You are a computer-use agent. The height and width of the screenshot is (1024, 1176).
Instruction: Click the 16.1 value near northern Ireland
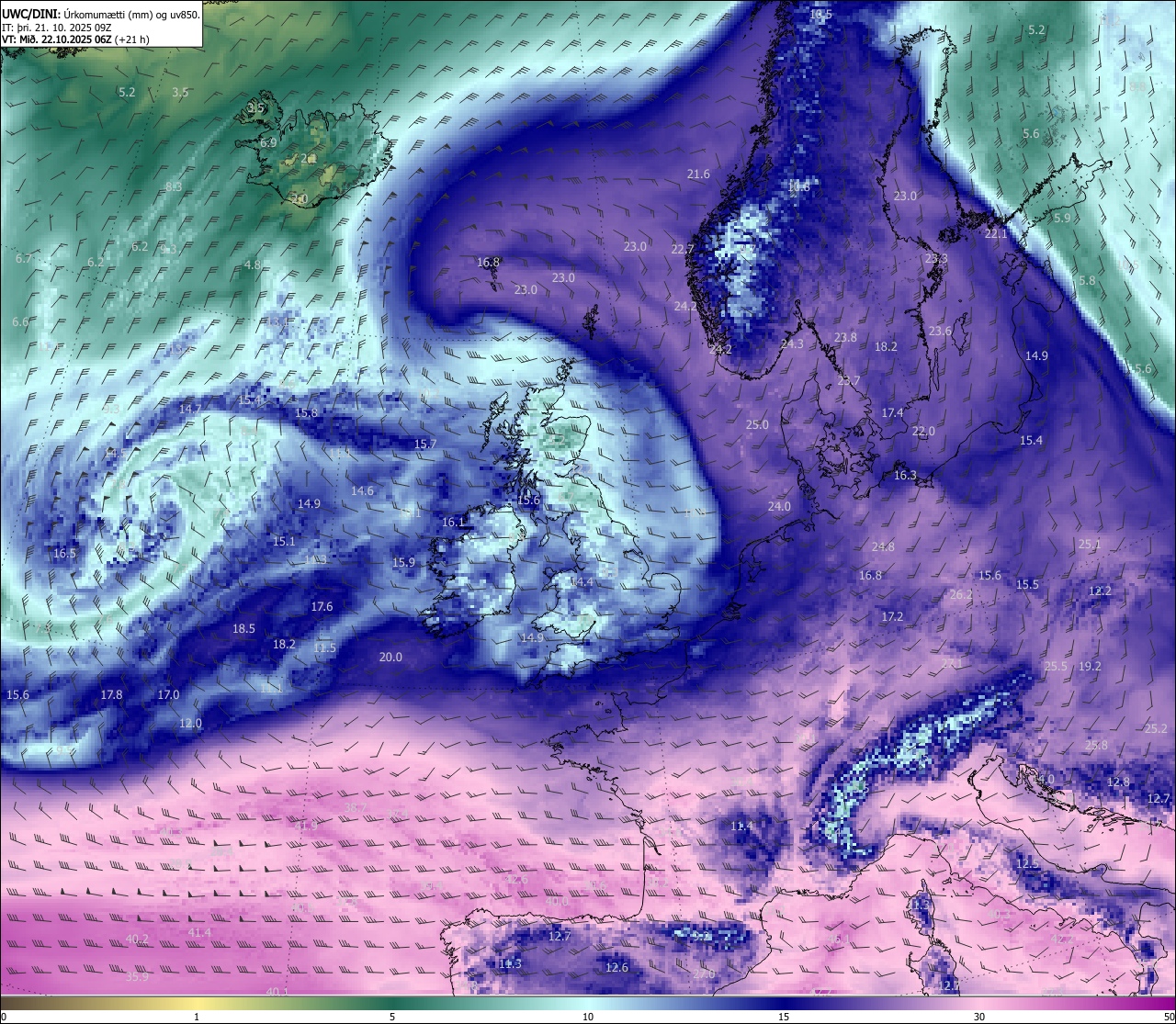click(454, 523)
